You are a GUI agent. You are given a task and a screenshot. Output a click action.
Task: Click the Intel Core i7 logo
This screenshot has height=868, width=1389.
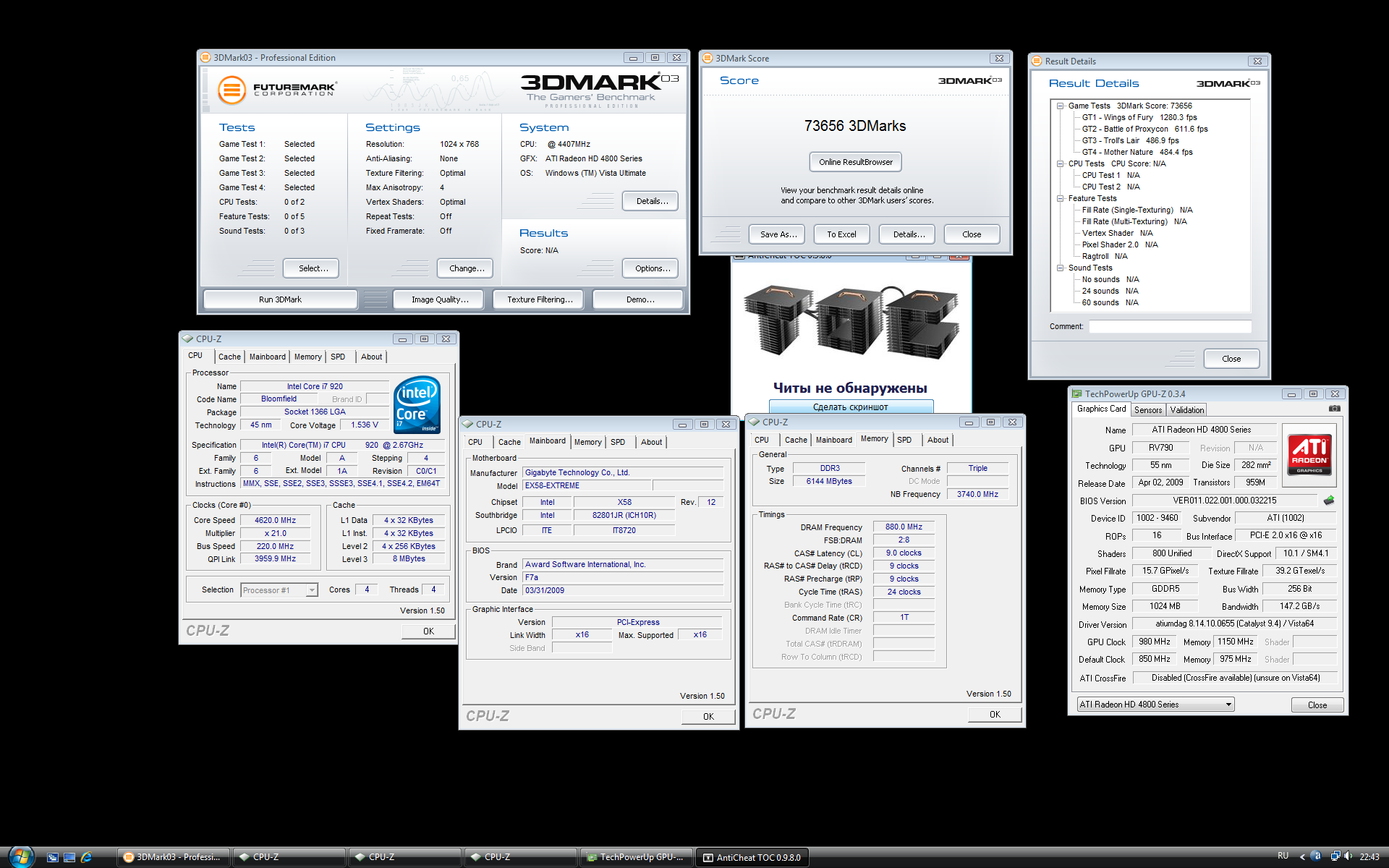(417, 405)
